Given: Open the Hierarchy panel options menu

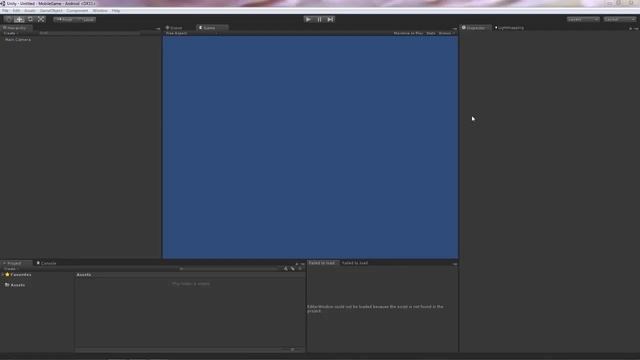Looking at the screenshot, I should pos(158,29).
